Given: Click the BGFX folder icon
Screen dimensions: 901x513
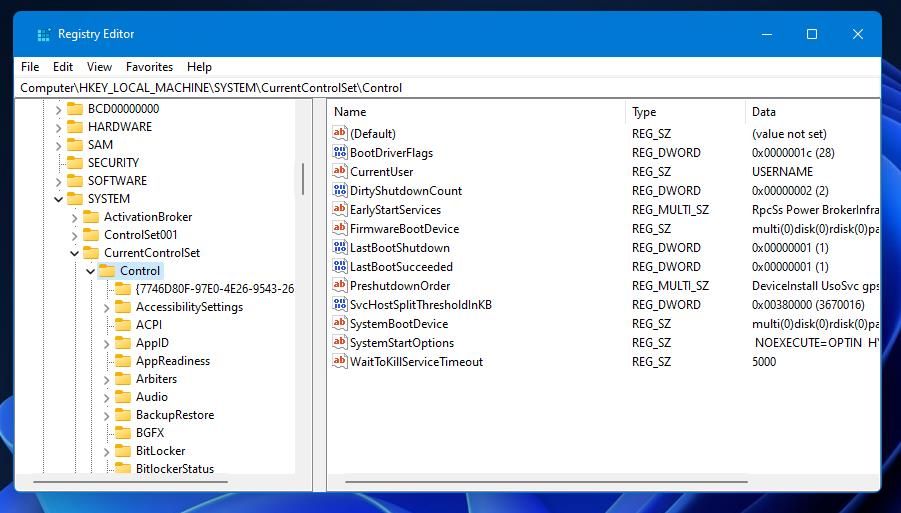Looking at the screenshot, I should [x=123, y=433].
